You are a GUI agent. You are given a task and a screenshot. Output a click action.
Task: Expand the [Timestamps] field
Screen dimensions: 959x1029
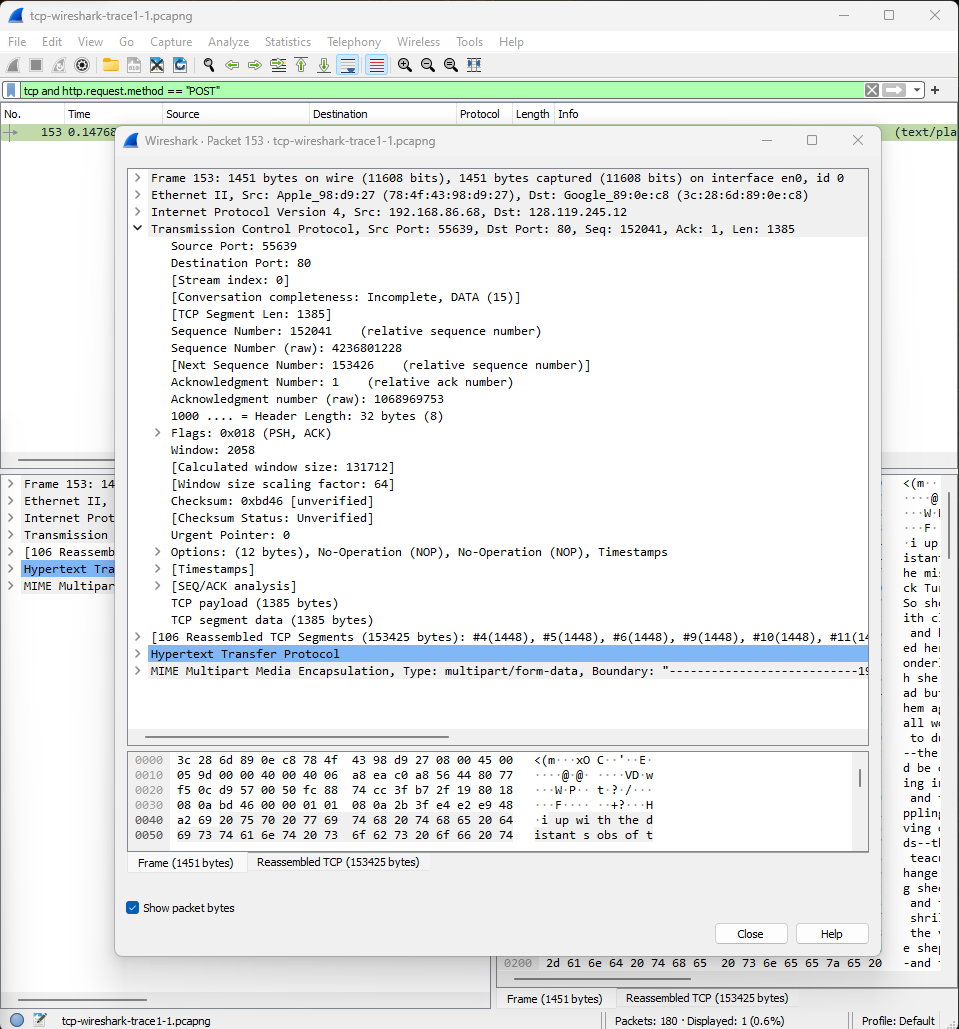pyautogui.click(x=158, y=569)
